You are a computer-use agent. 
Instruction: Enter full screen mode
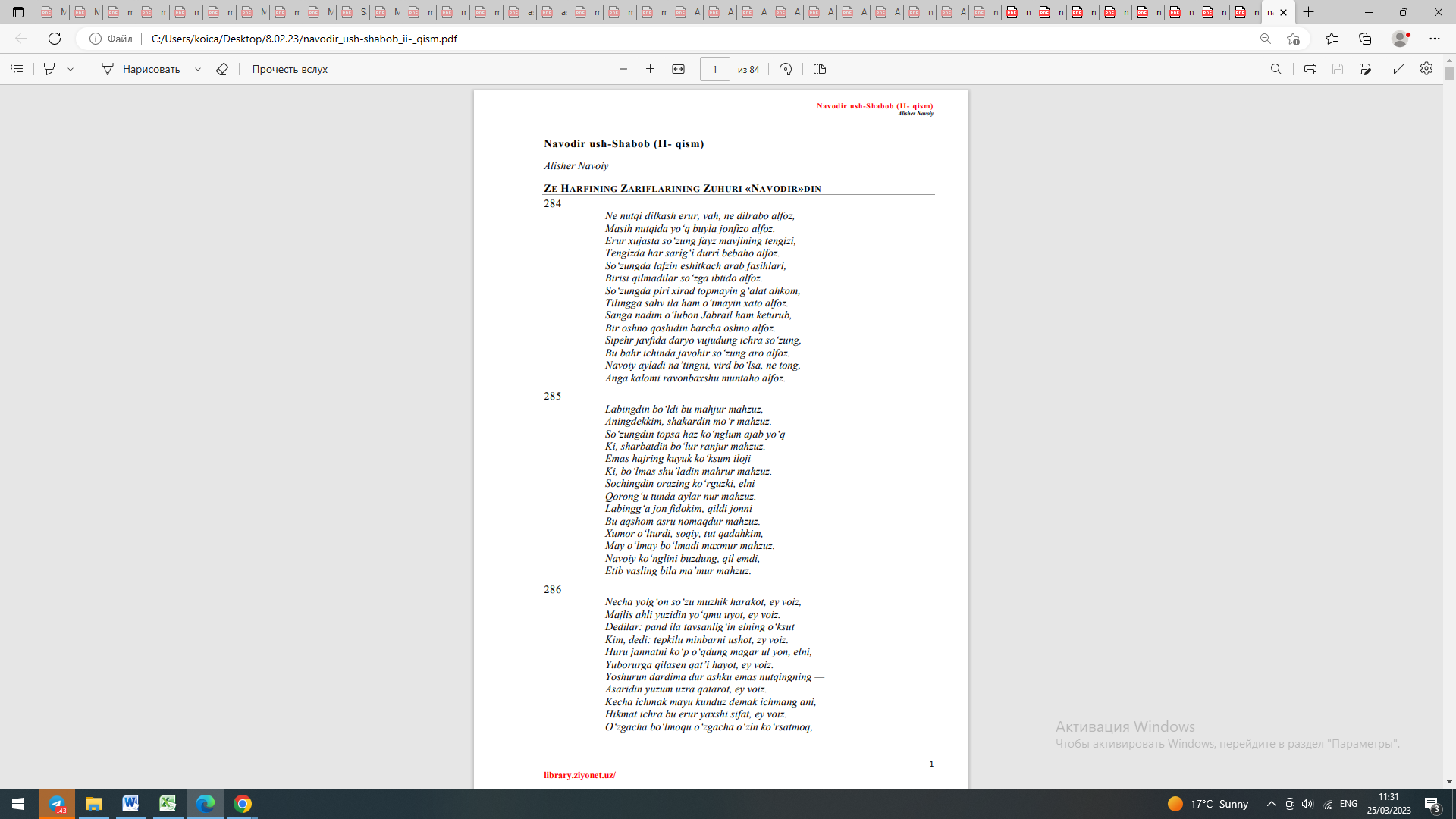[x=1399, y=69]
